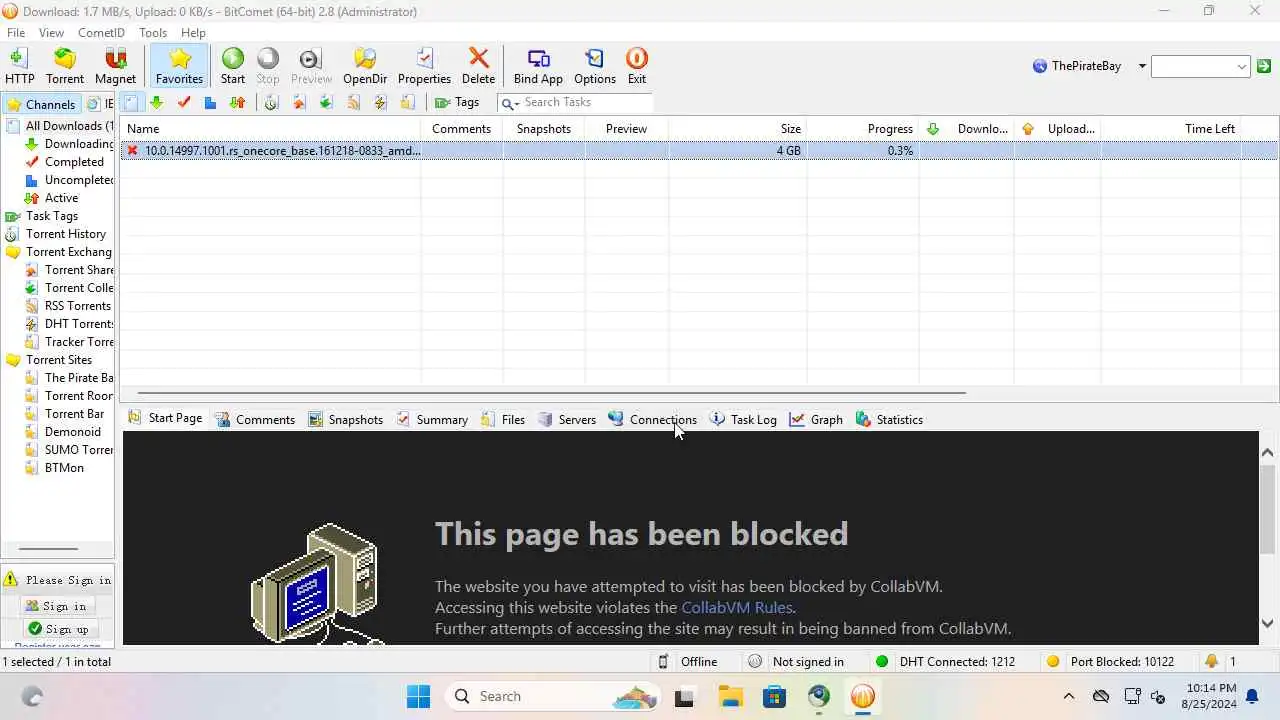The image size is (1280, 720).
Task: Switch to the Comments tab
Action: tap(255, 419)
